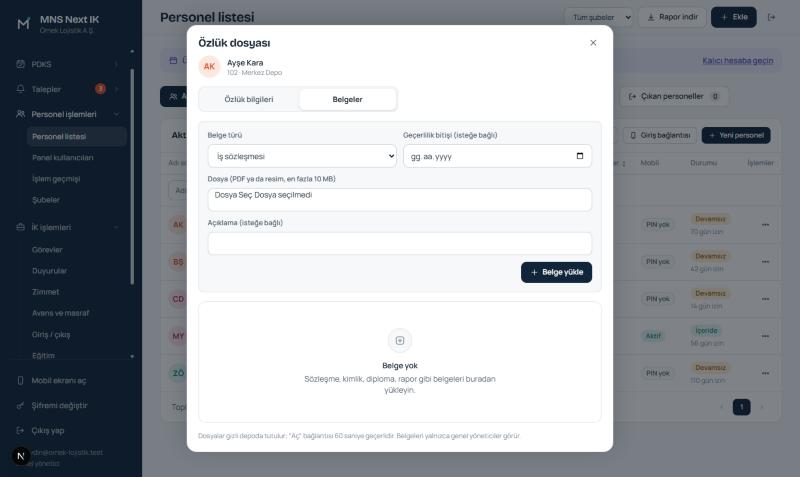The width and height of the screenshot is (800, 477).
Task: Click the PDKS clock icon in sidebar
Action: coord(20,64)
